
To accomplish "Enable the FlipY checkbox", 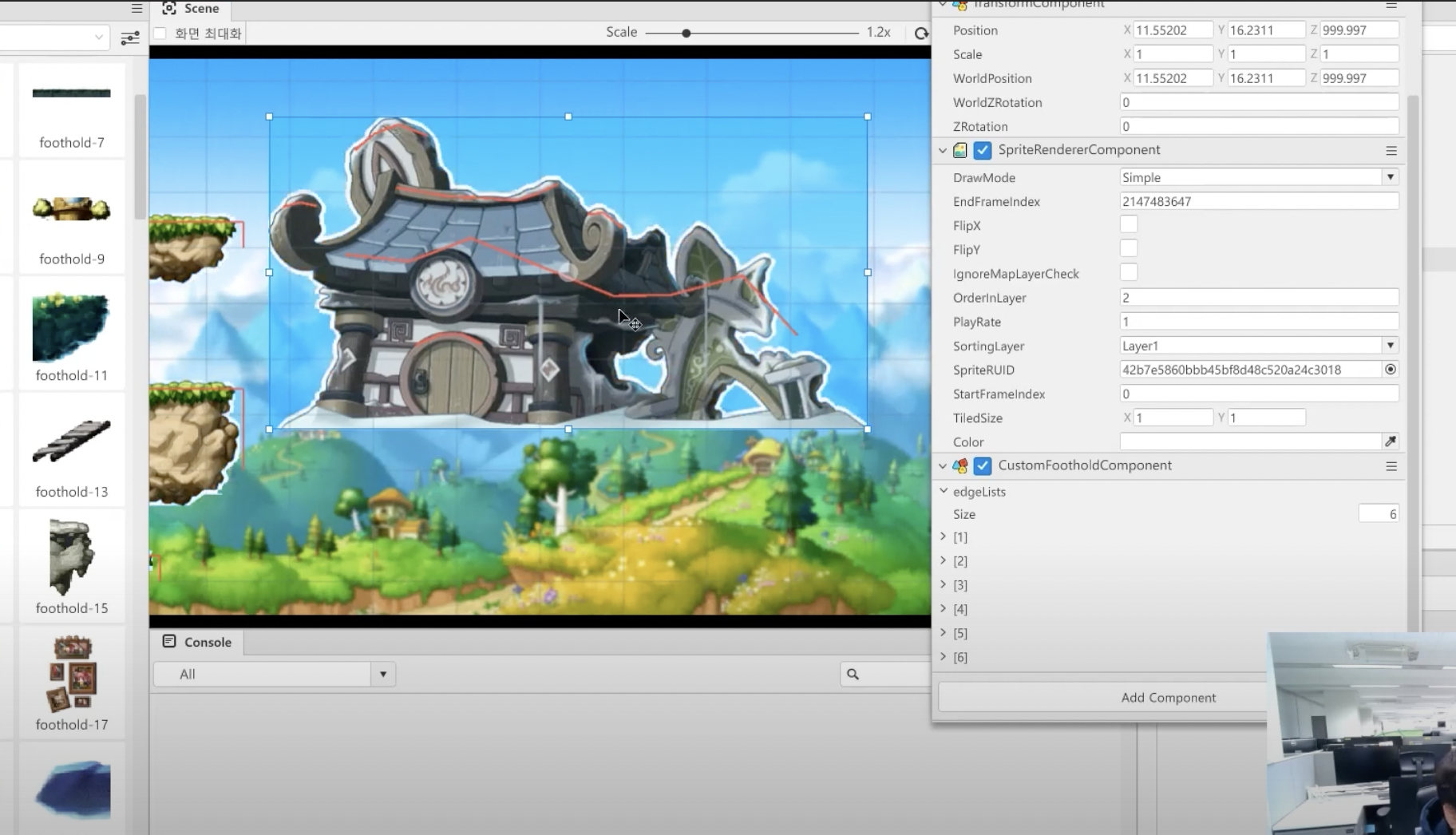I will (1129, 249).
